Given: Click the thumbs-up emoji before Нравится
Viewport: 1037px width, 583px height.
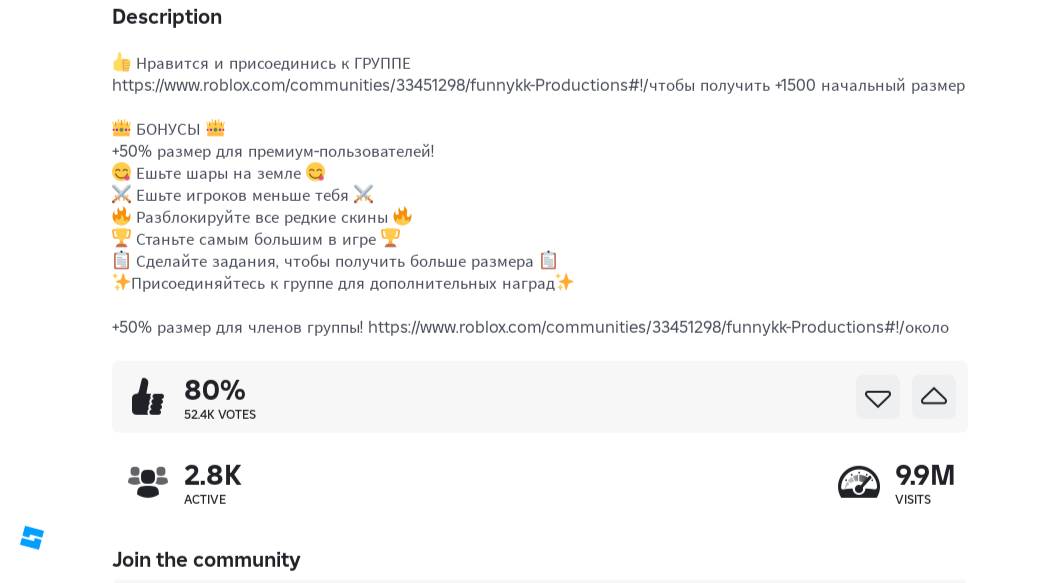Looking at the screenshot, I should [x=121, y=63].
